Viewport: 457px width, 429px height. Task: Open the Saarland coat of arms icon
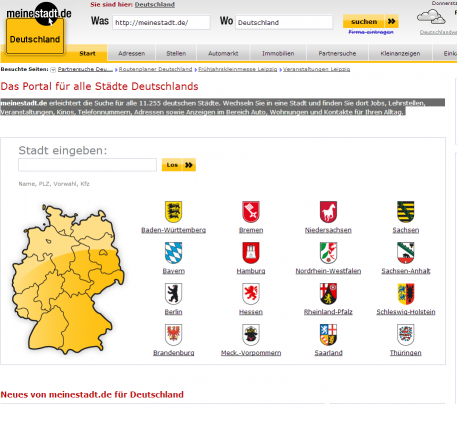click(328, 335)
